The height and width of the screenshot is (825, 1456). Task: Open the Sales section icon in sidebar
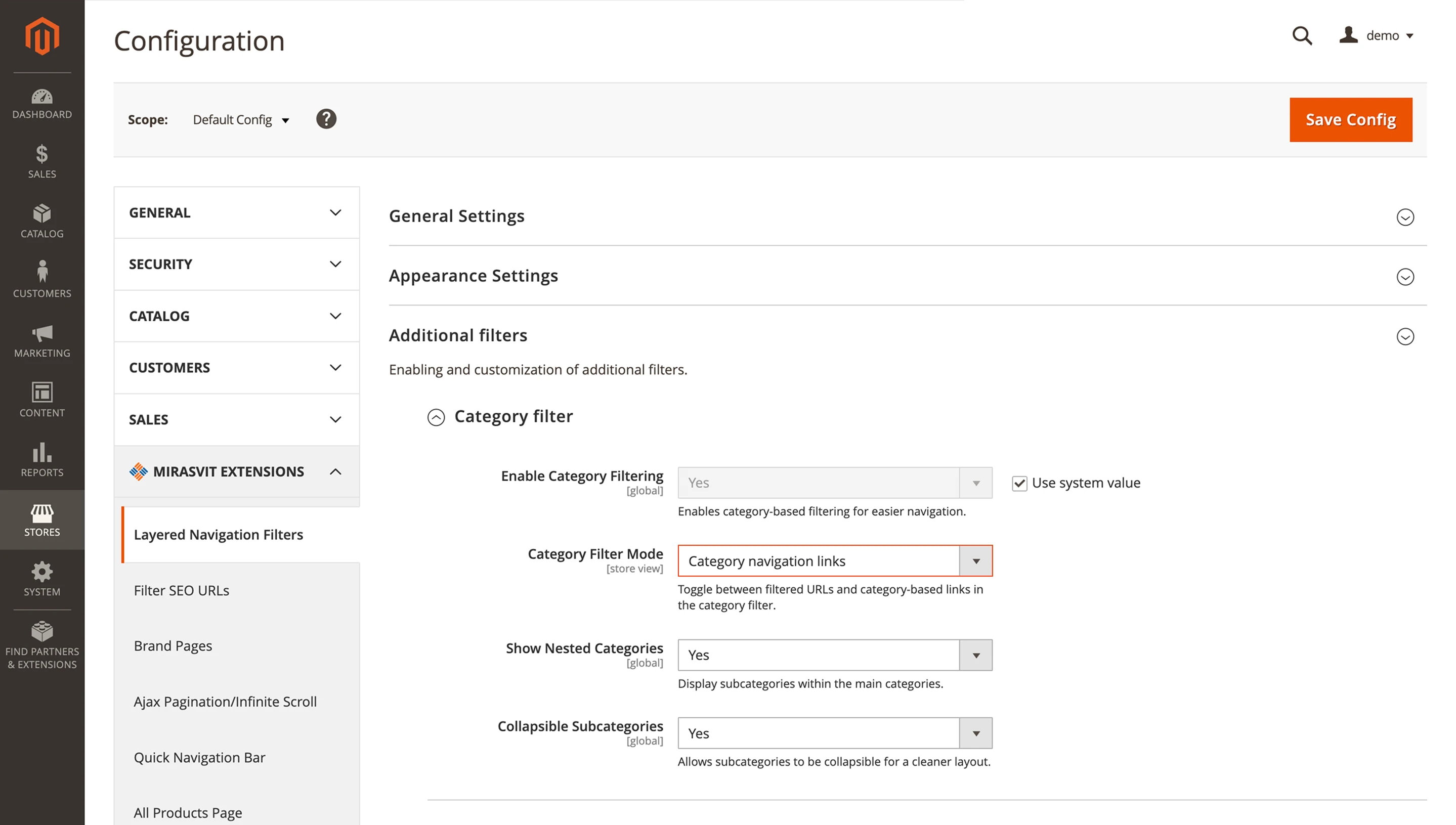pos(41,162)
